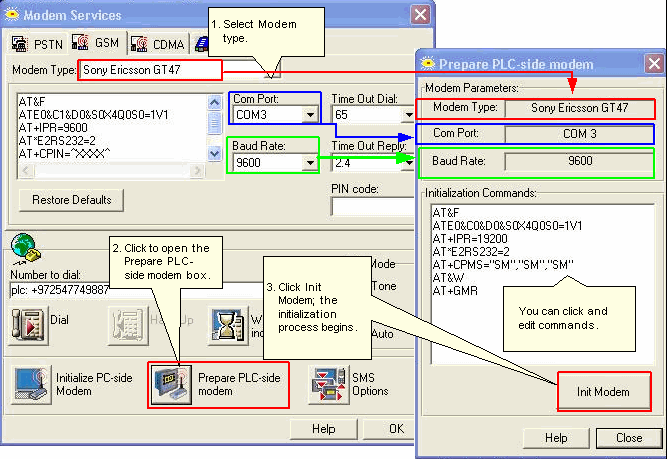Open the CDMA tab
The height and width of the screenshot is (459, 667).
tap(158, 44)
